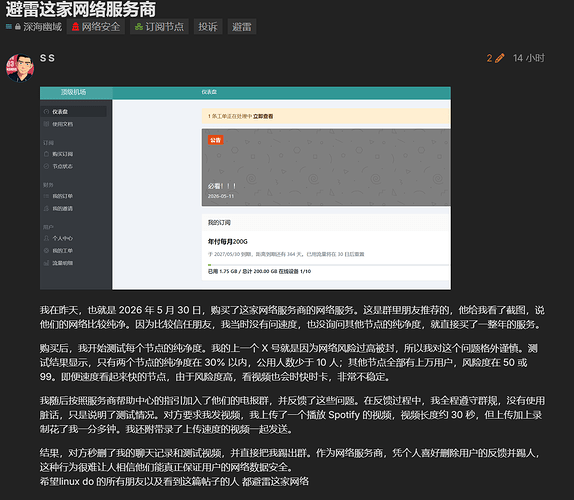Click 立即查看 in the yellow ticket notice
574x500 pixels.
click(x=263, y=116)
